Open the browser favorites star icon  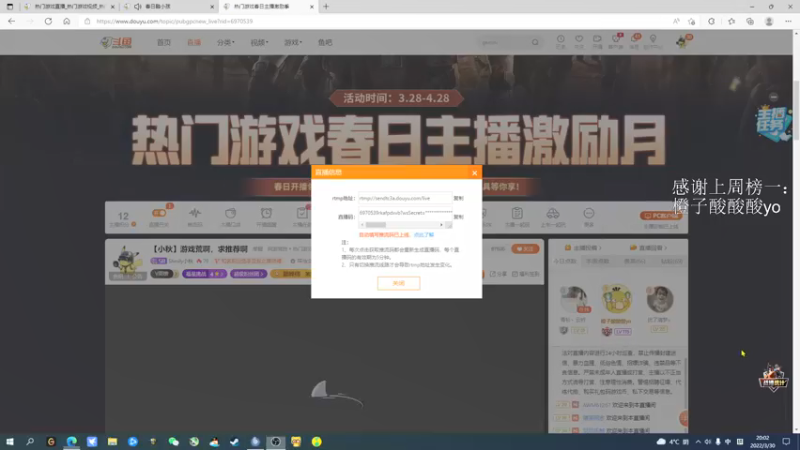click(731, 21)
